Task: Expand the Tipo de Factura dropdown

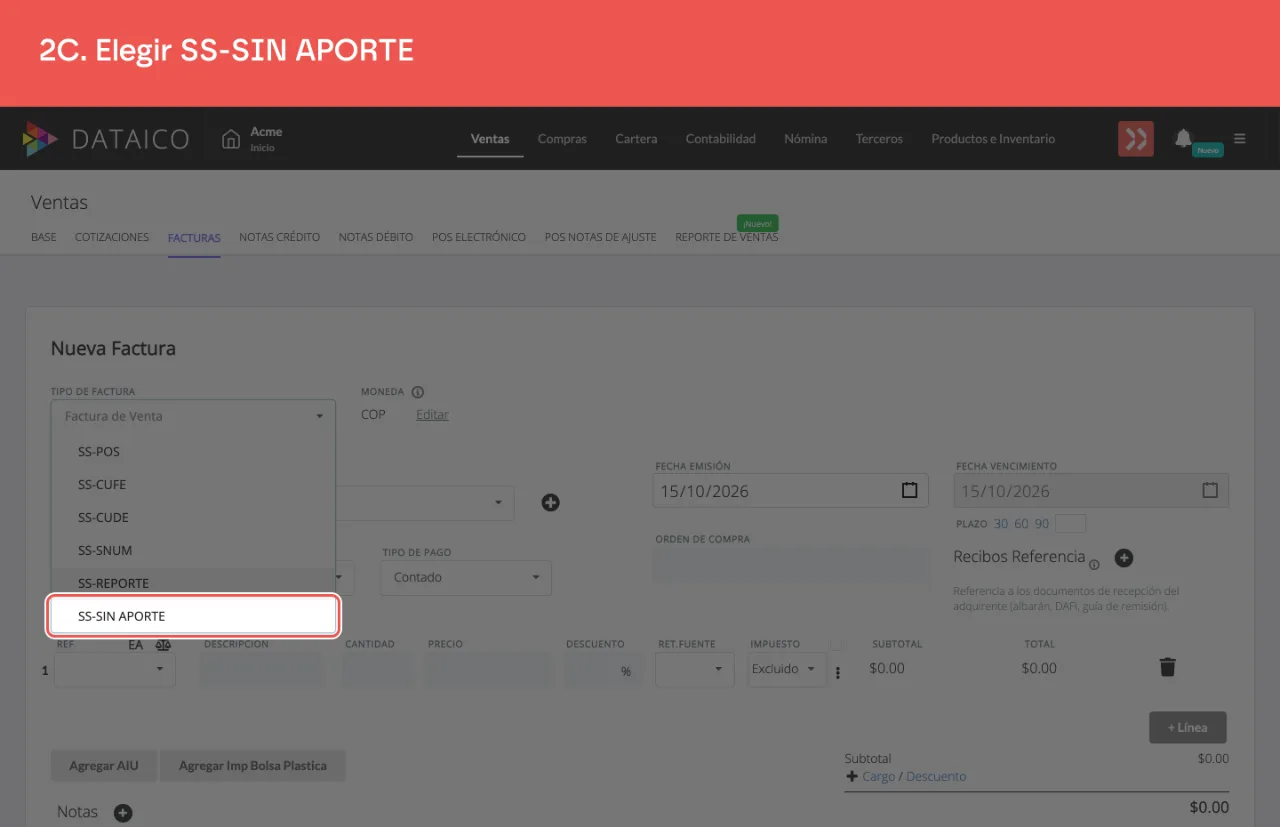Action: point(193,416)
